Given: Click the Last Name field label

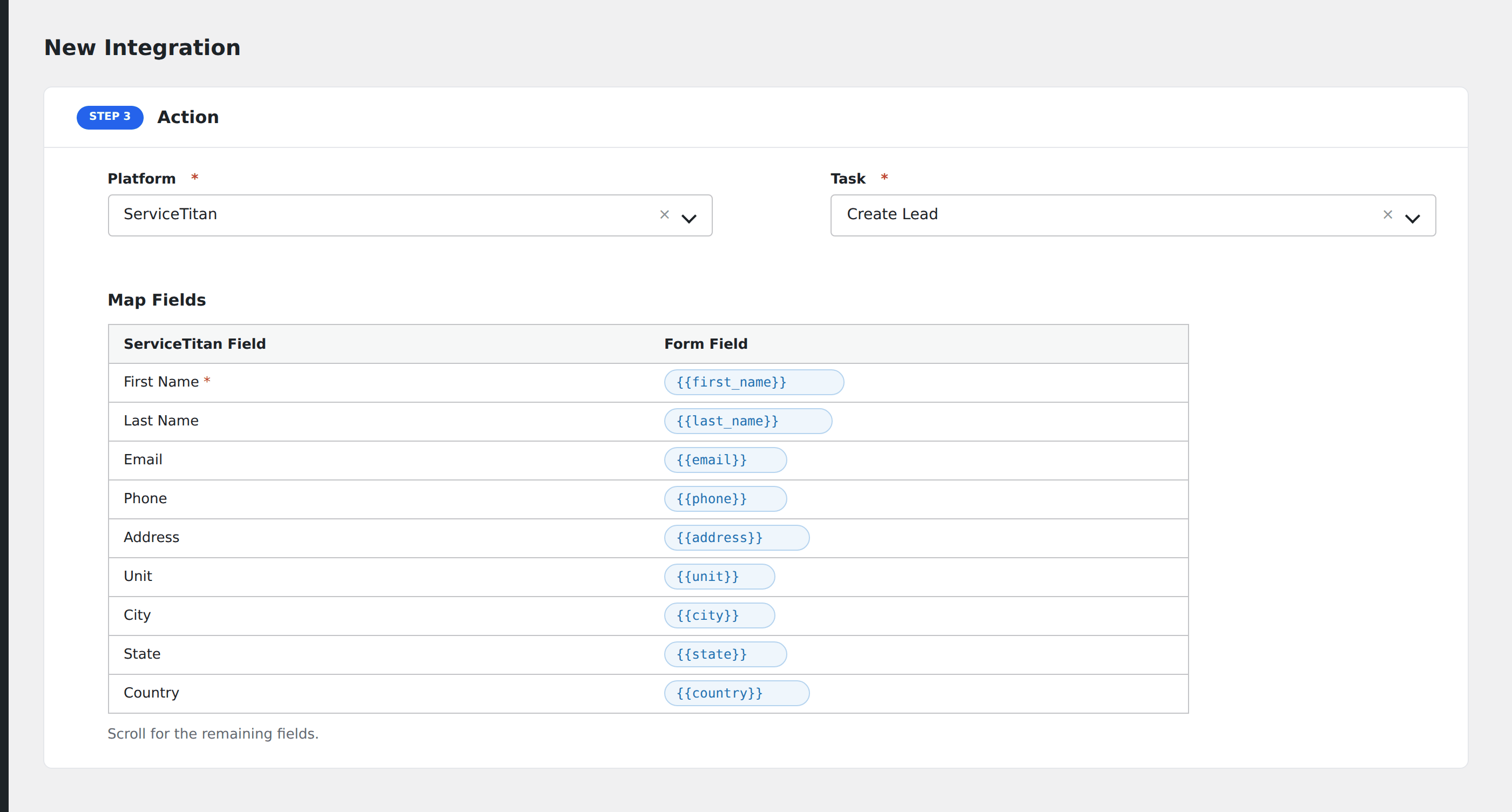Looking at the screenshot, I should tap(161, 421).
